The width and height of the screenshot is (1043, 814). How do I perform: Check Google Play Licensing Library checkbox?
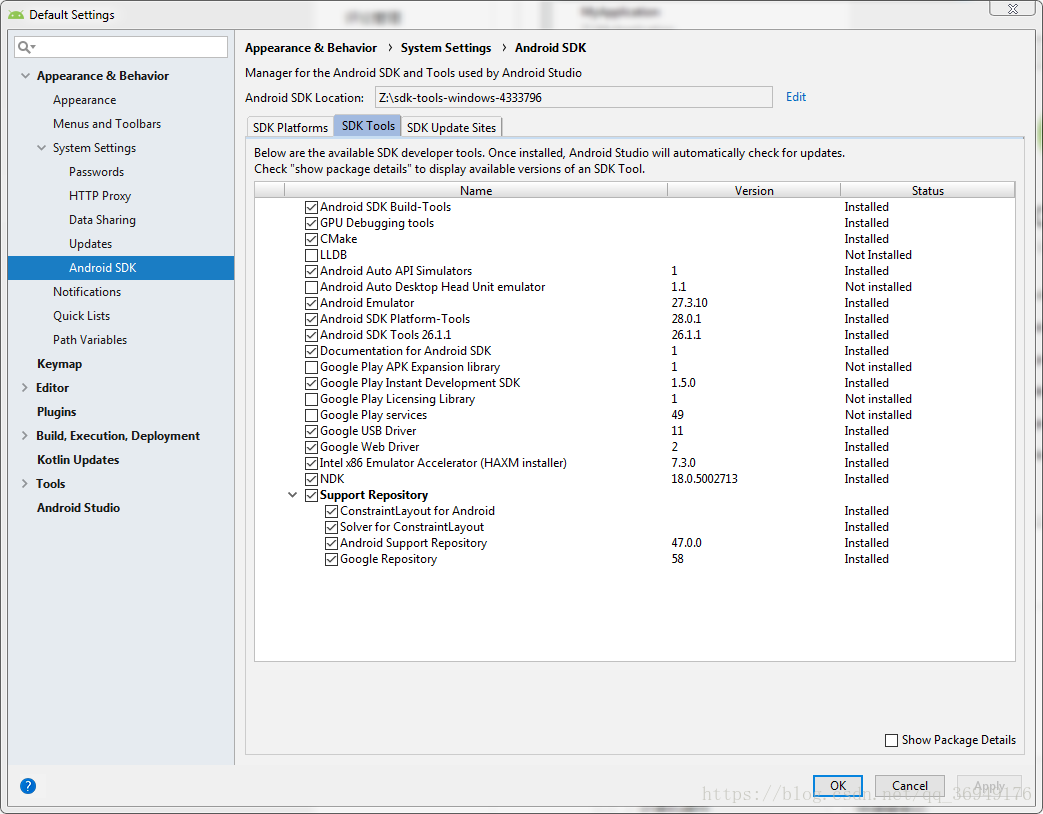(x=311, y=399)
